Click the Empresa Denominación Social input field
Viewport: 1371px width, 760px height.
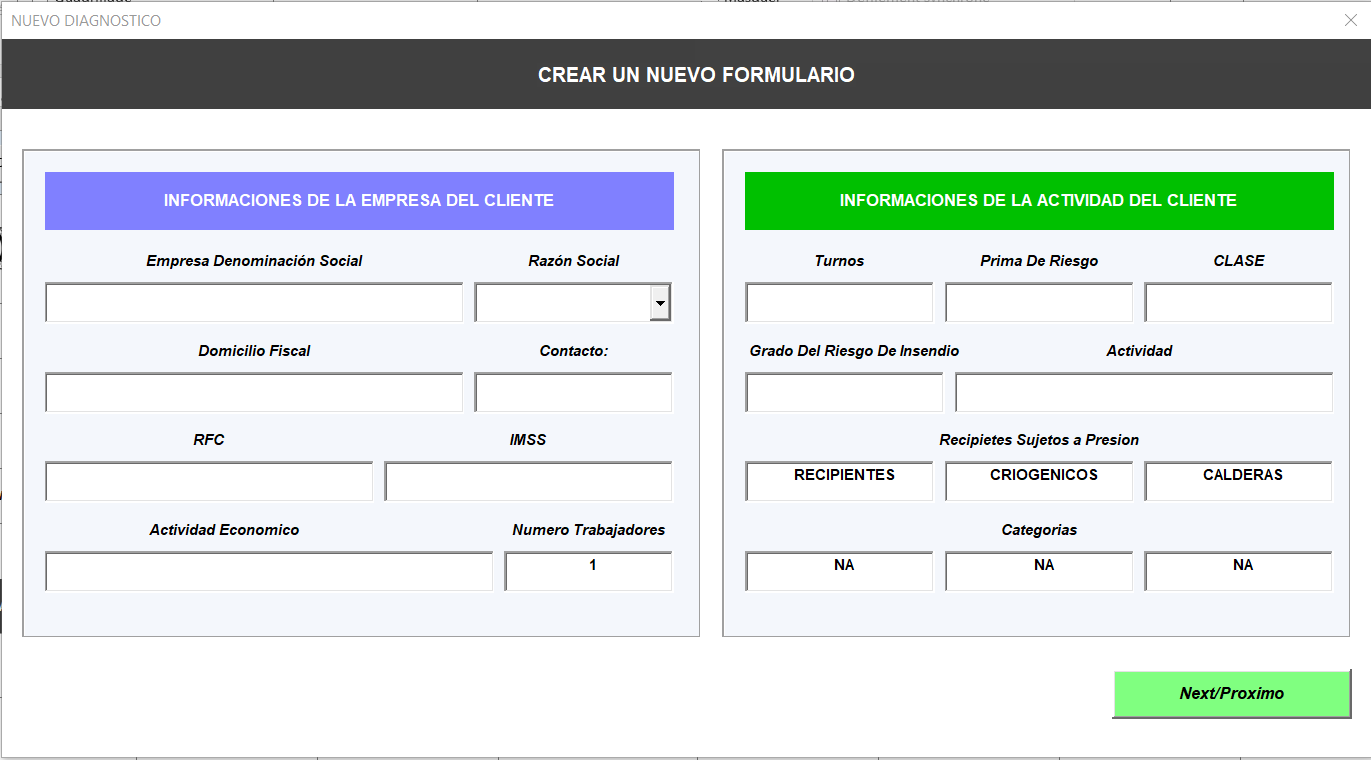(254, 302)
